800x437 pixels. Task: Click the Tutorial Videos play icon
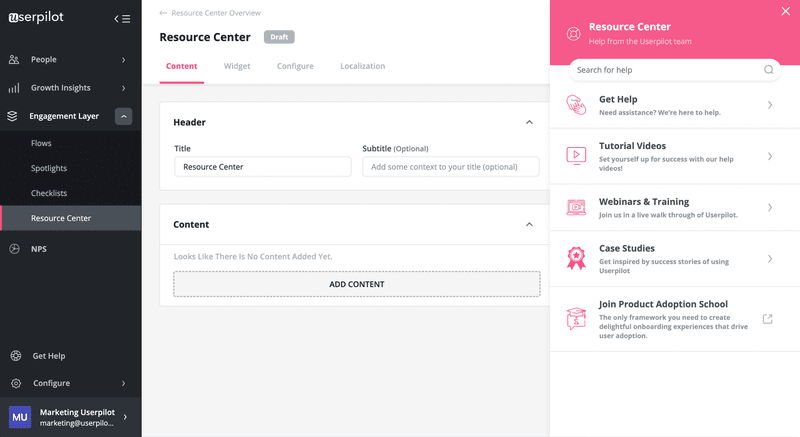576,156
